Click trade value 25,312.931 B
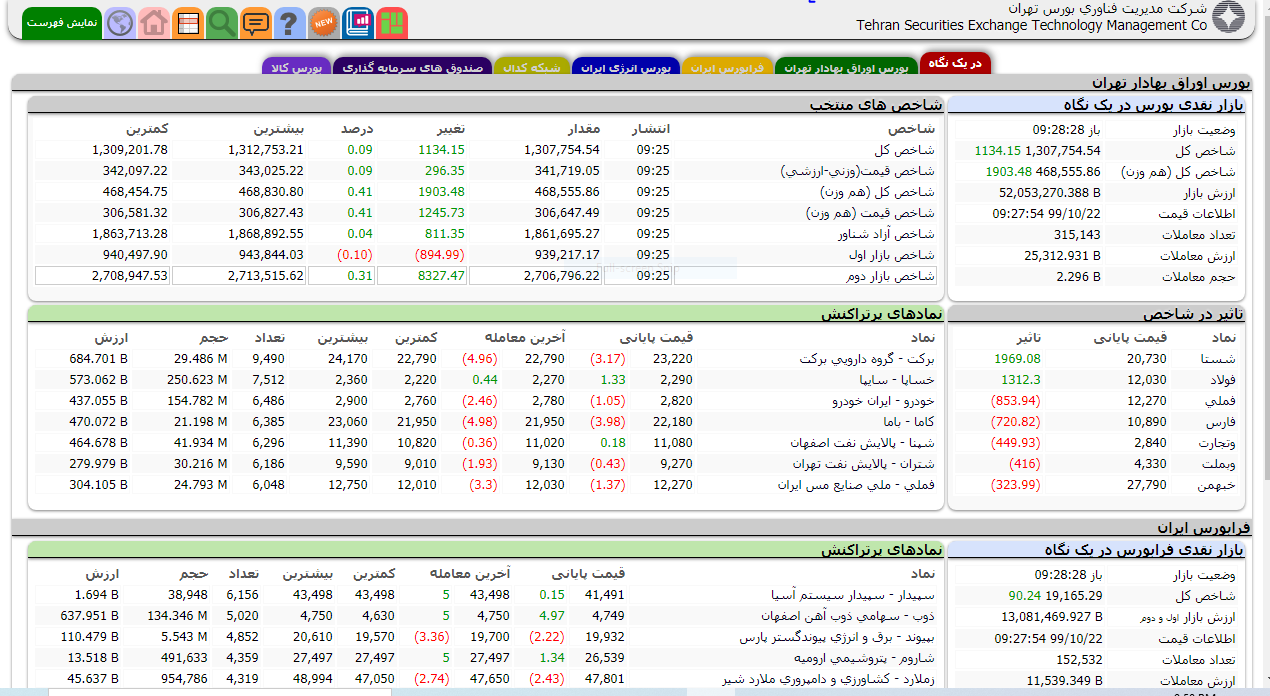Image resolution: width=1270 pixels, height=696 pixels. pos(1062,256)
